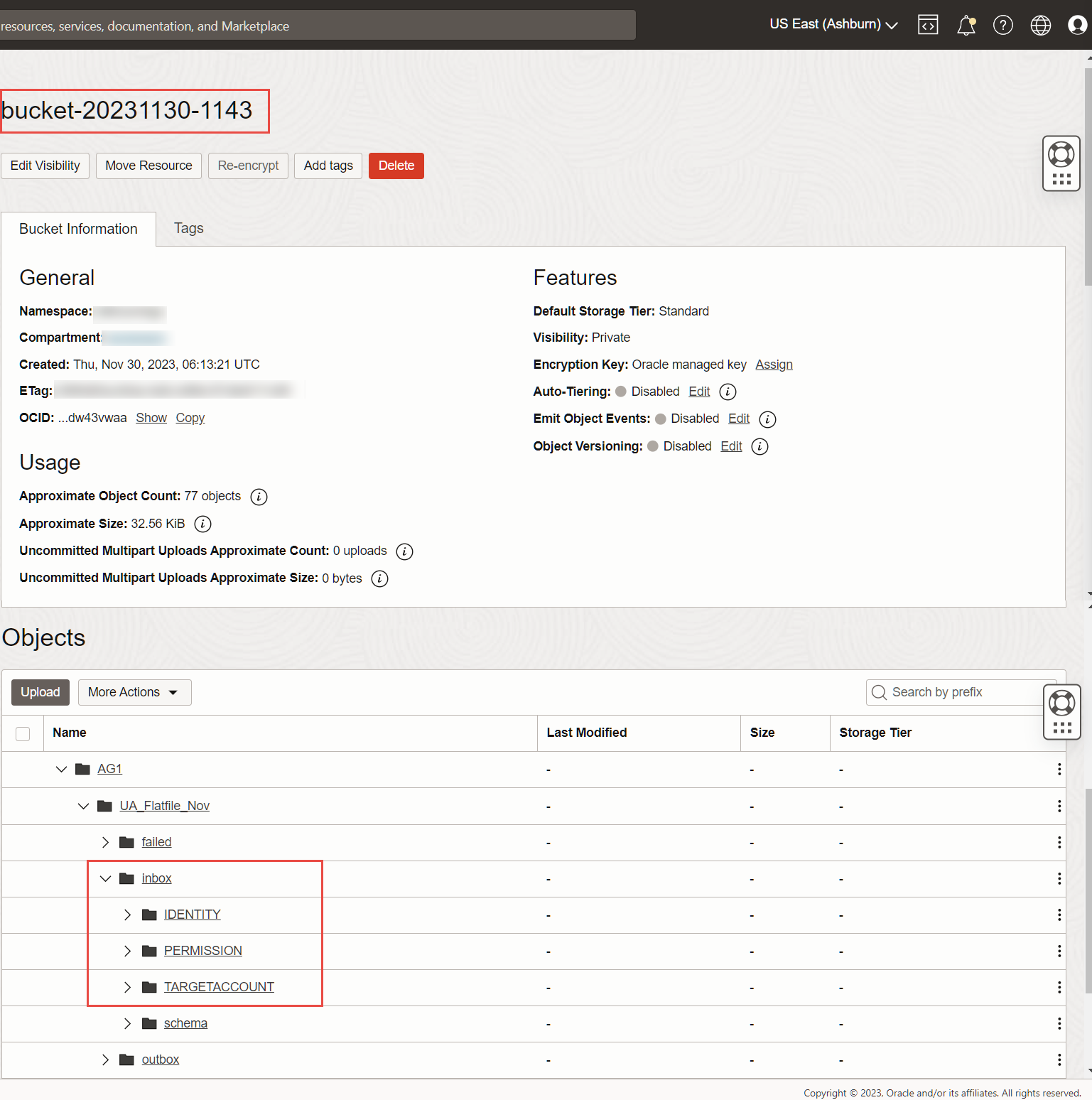Image resolution: width=1092 pixels, height=1100 pixels.
Task: Expand the TARGETACCOUNT folder
Action: tap(128, 987)
